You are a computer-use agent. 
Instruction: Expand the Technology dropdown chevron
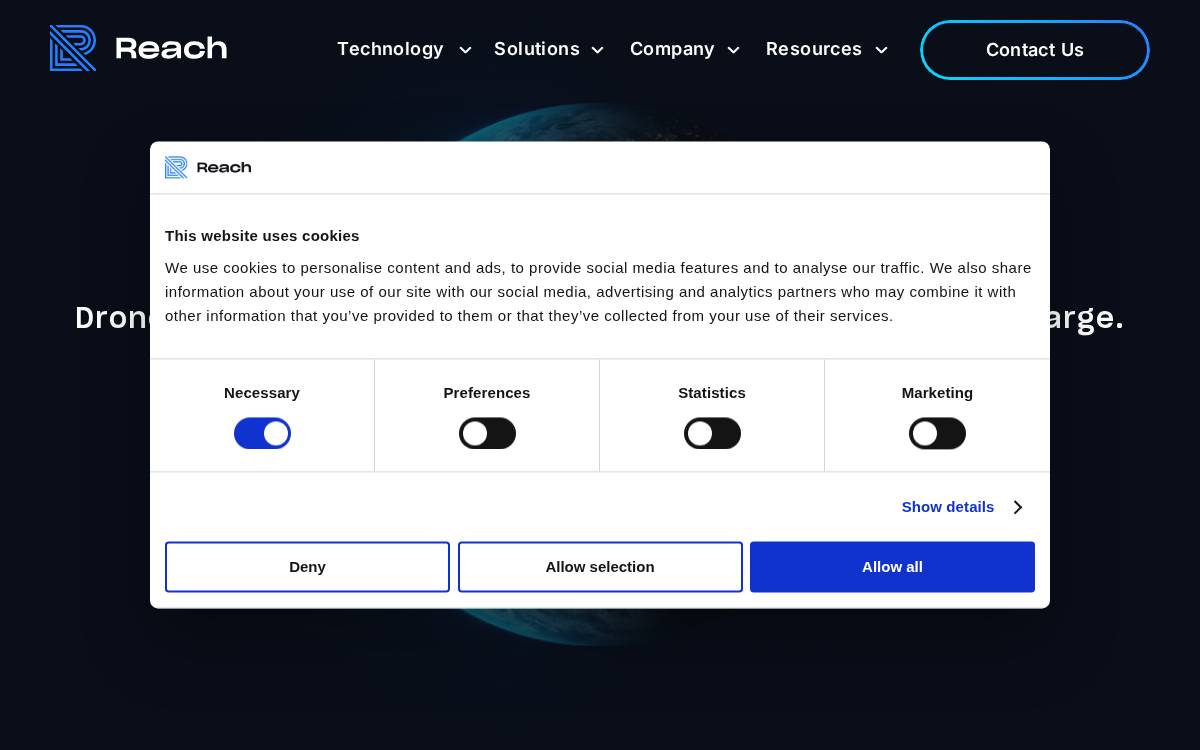pyautogui.click(x=465, y=50)
